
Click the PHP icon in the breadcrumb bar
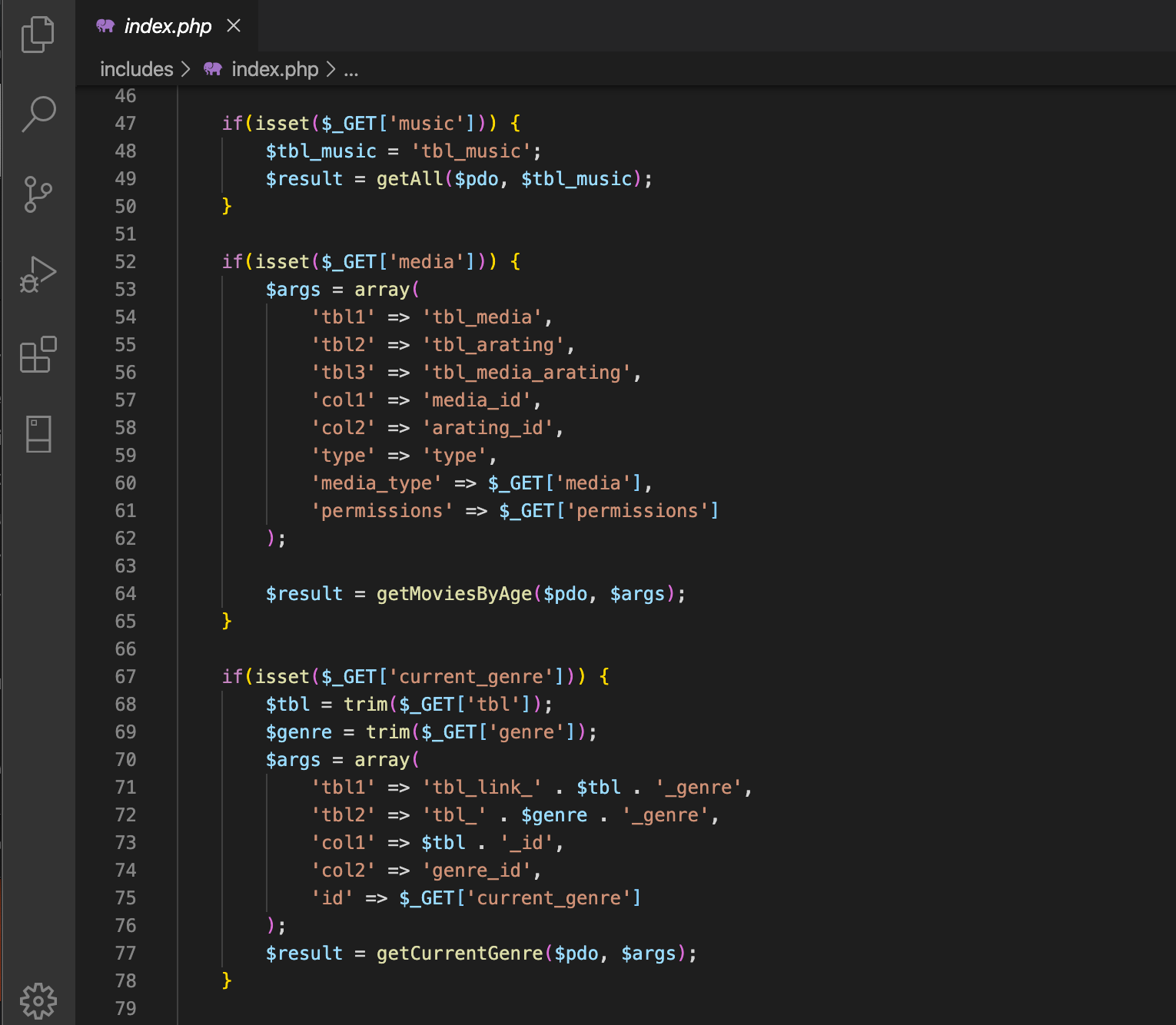pos(213,69)
